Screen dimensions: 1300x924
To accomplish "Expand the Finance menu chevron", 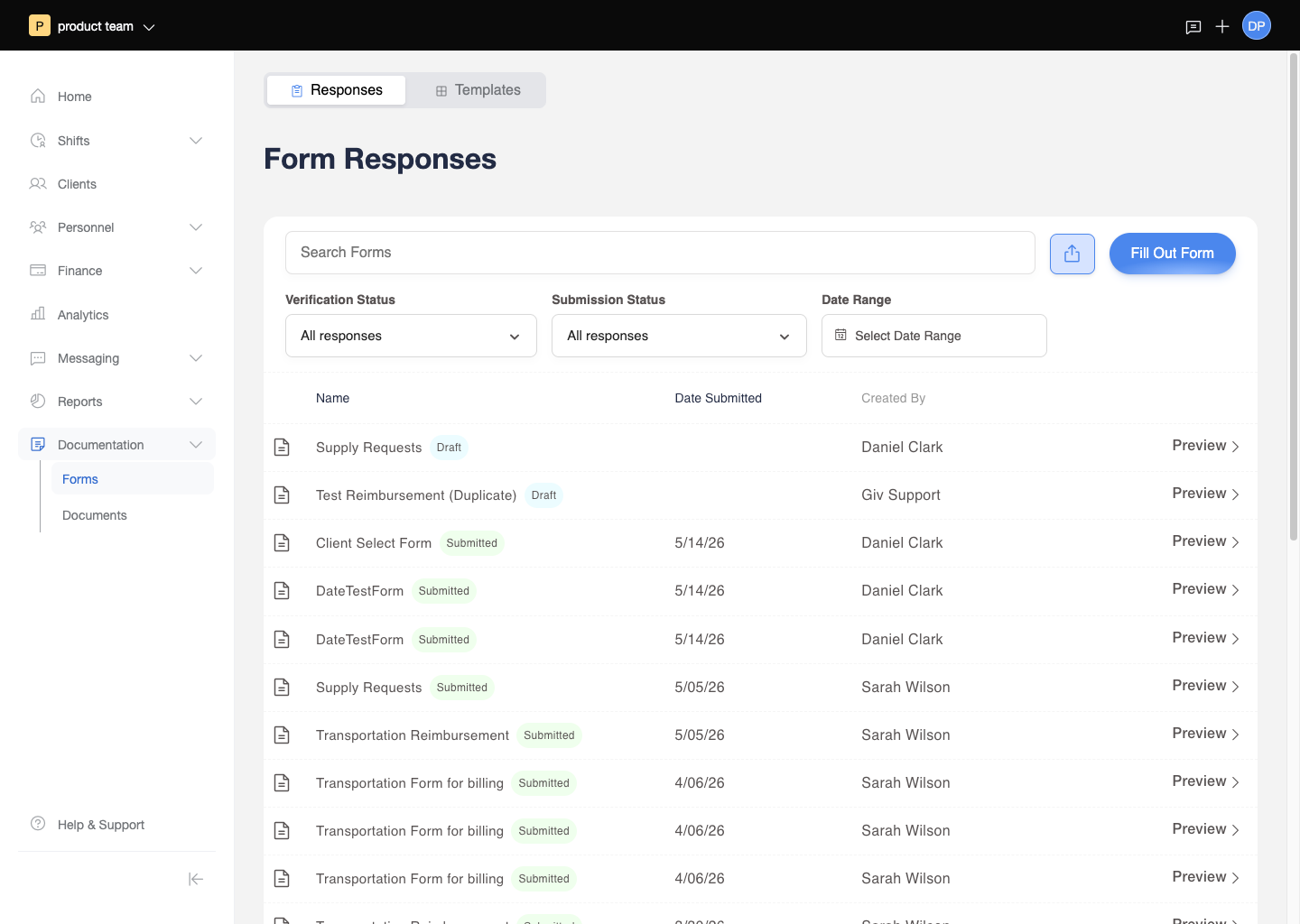I will [x=196, y=270].
